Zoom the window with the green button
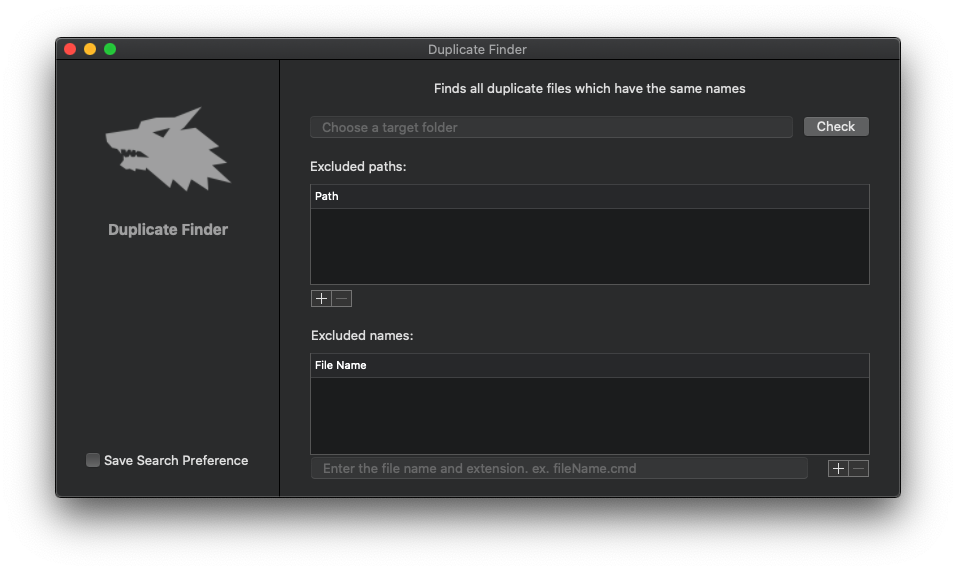 point(110,49)
